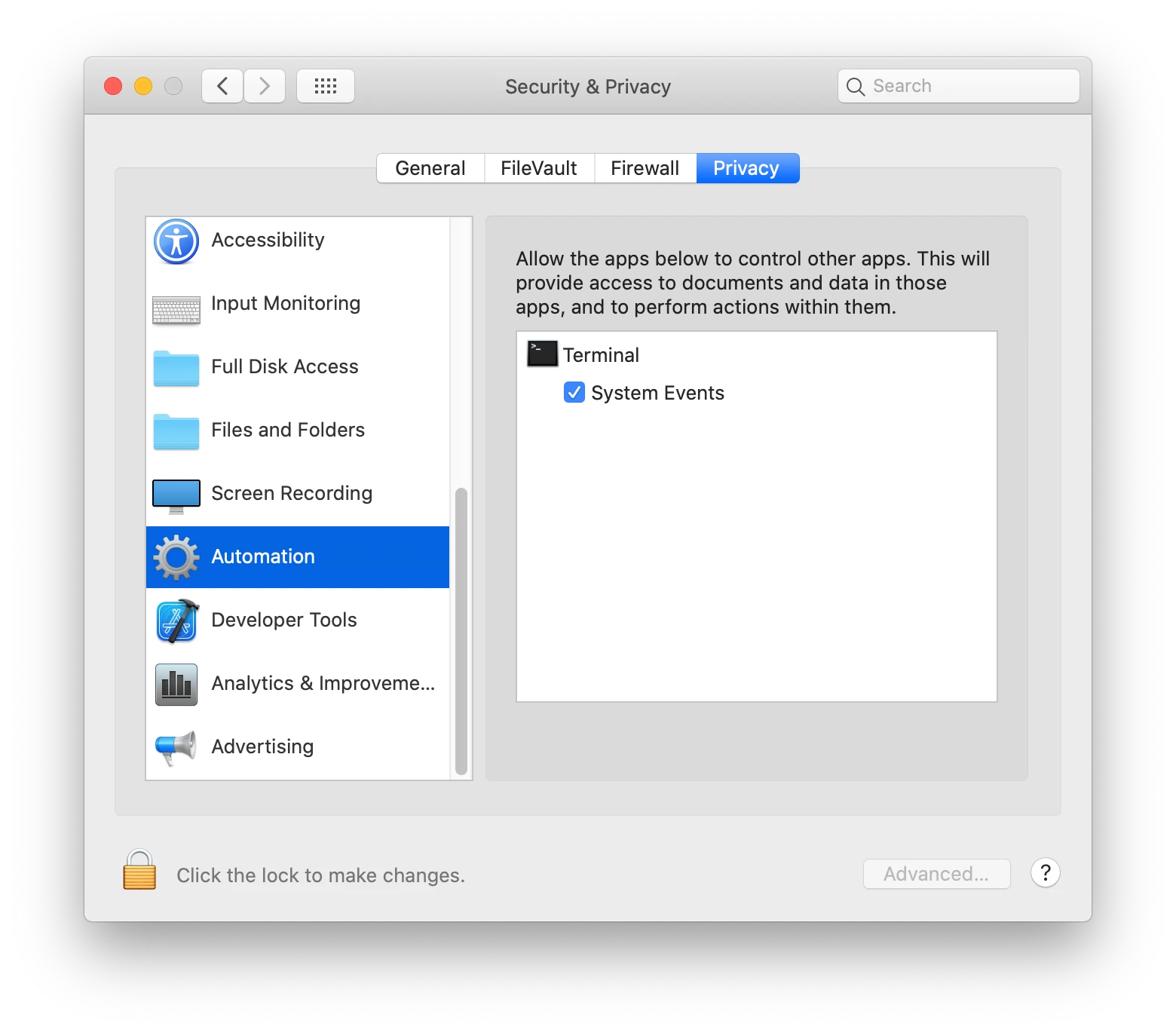This screenshot has height=1033, width=1176.
Task: Click the lock icon to make changes
Action: point(139,870)
